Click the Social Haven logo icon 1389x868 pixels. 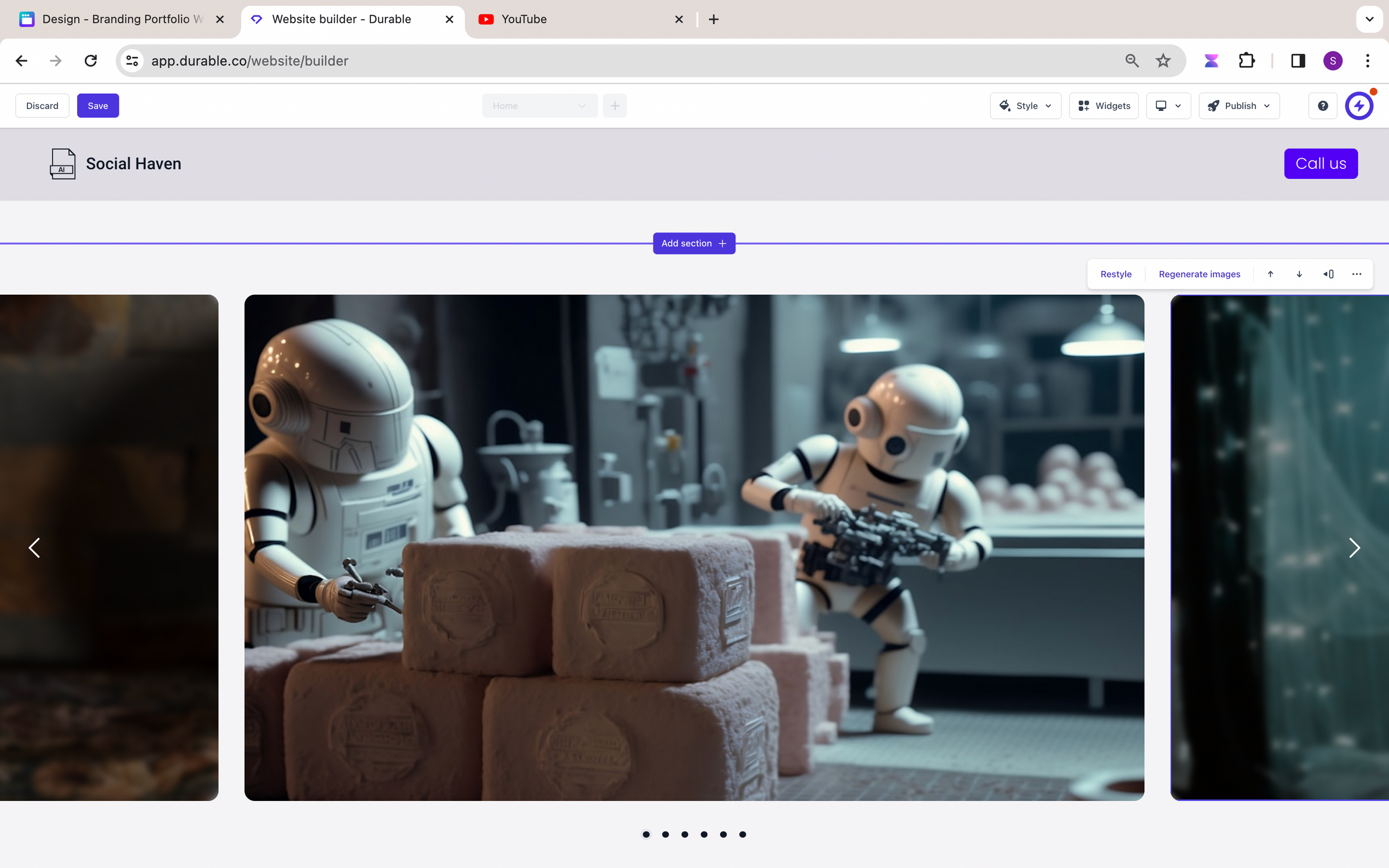pos(63,163)
